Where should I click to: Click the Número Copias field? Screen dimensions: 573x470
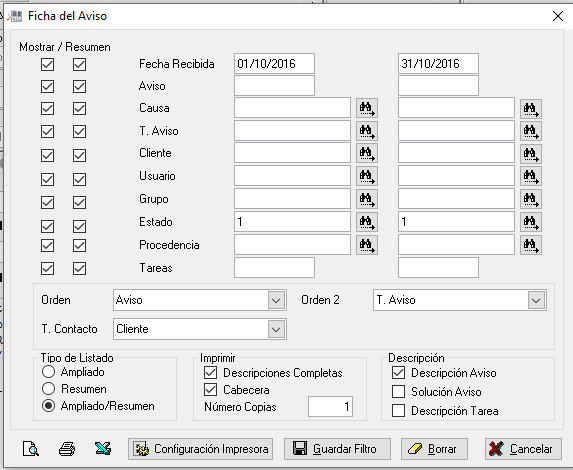(330, 406)
